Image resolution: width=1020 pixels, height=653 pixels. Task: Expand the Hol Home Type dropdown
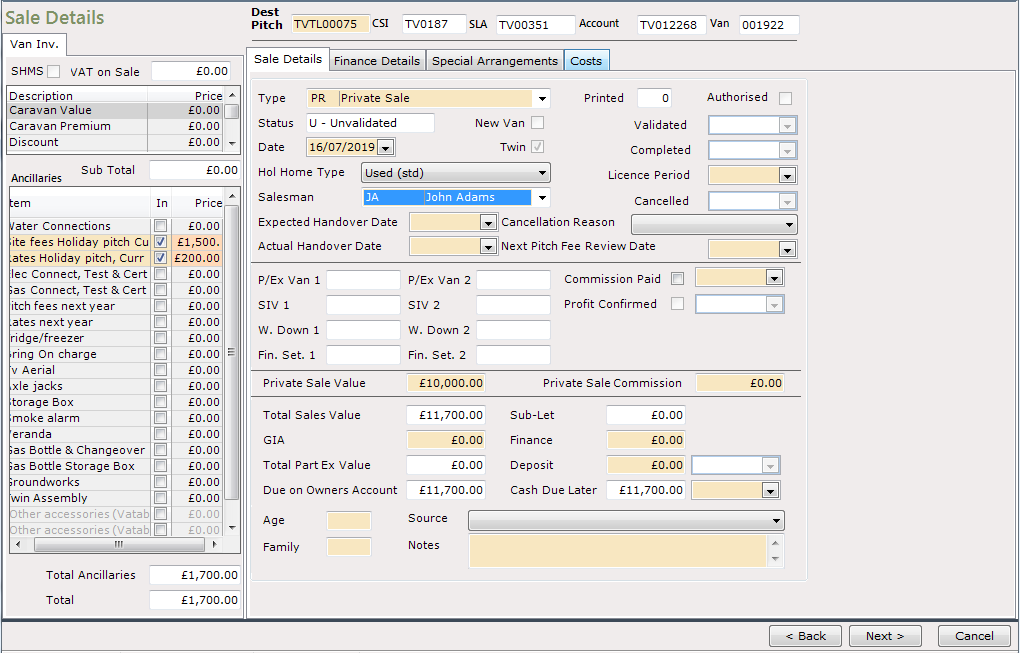coord(542,173)
